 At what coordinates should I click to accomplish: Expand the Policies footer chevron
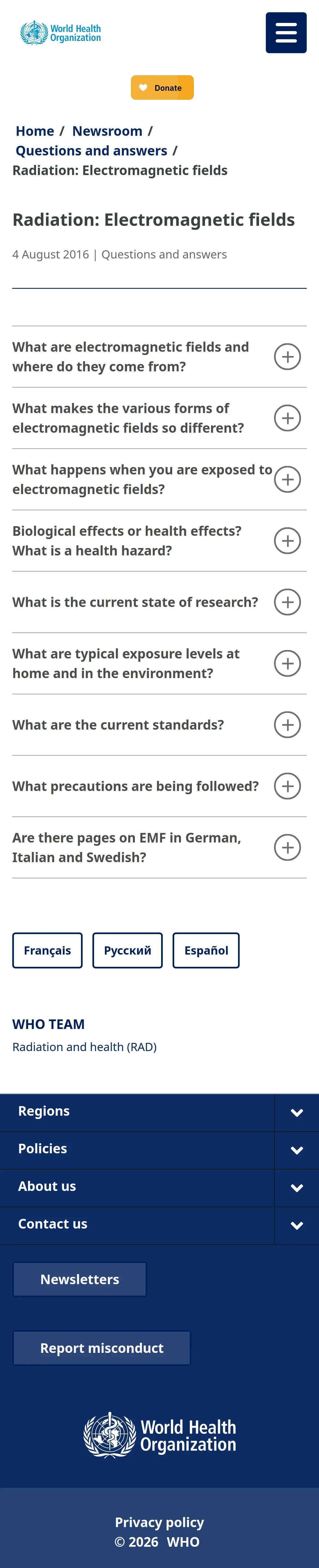coord(296,1150)
